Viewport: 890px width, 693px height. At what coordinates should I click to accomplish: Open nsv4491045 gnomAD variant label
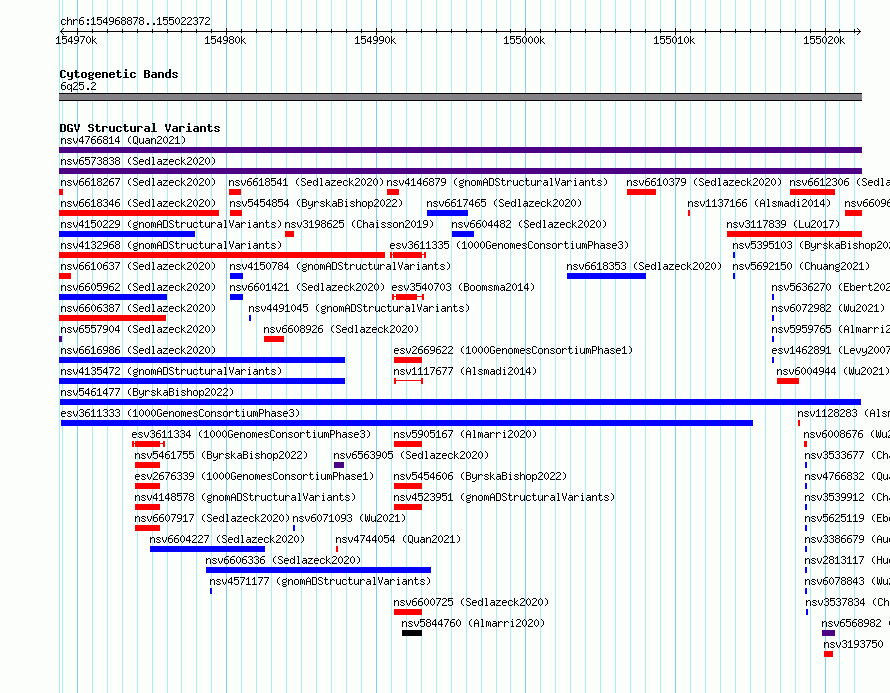coord(359,308)
